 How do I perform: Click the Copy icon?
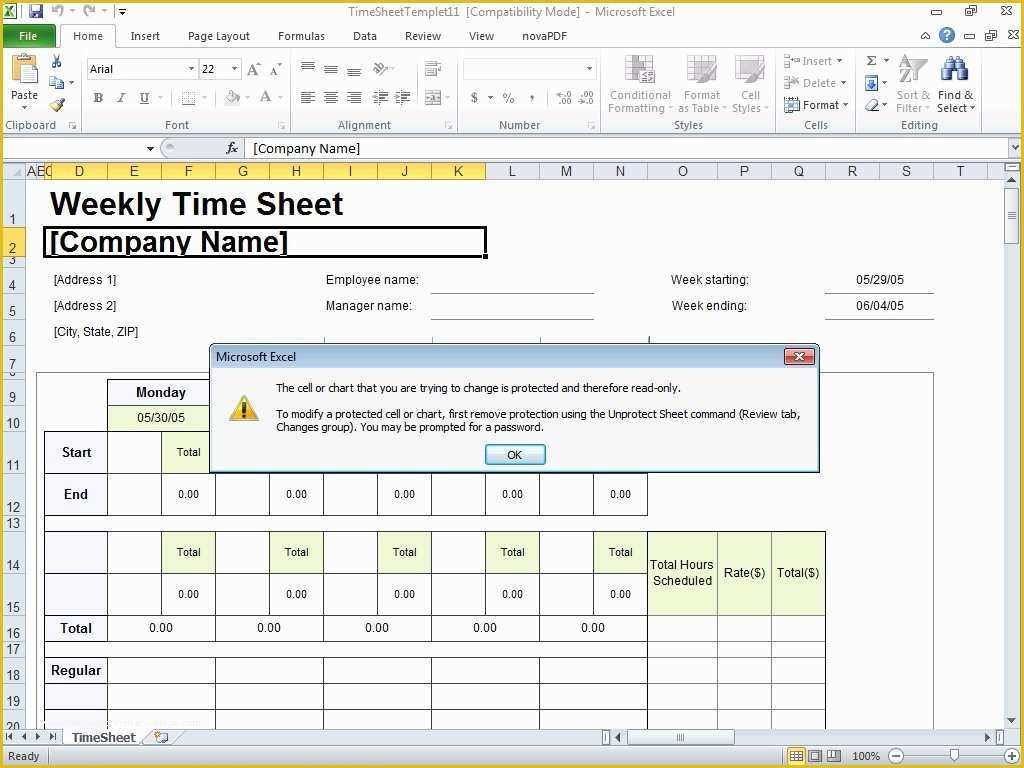pos(57,82)
